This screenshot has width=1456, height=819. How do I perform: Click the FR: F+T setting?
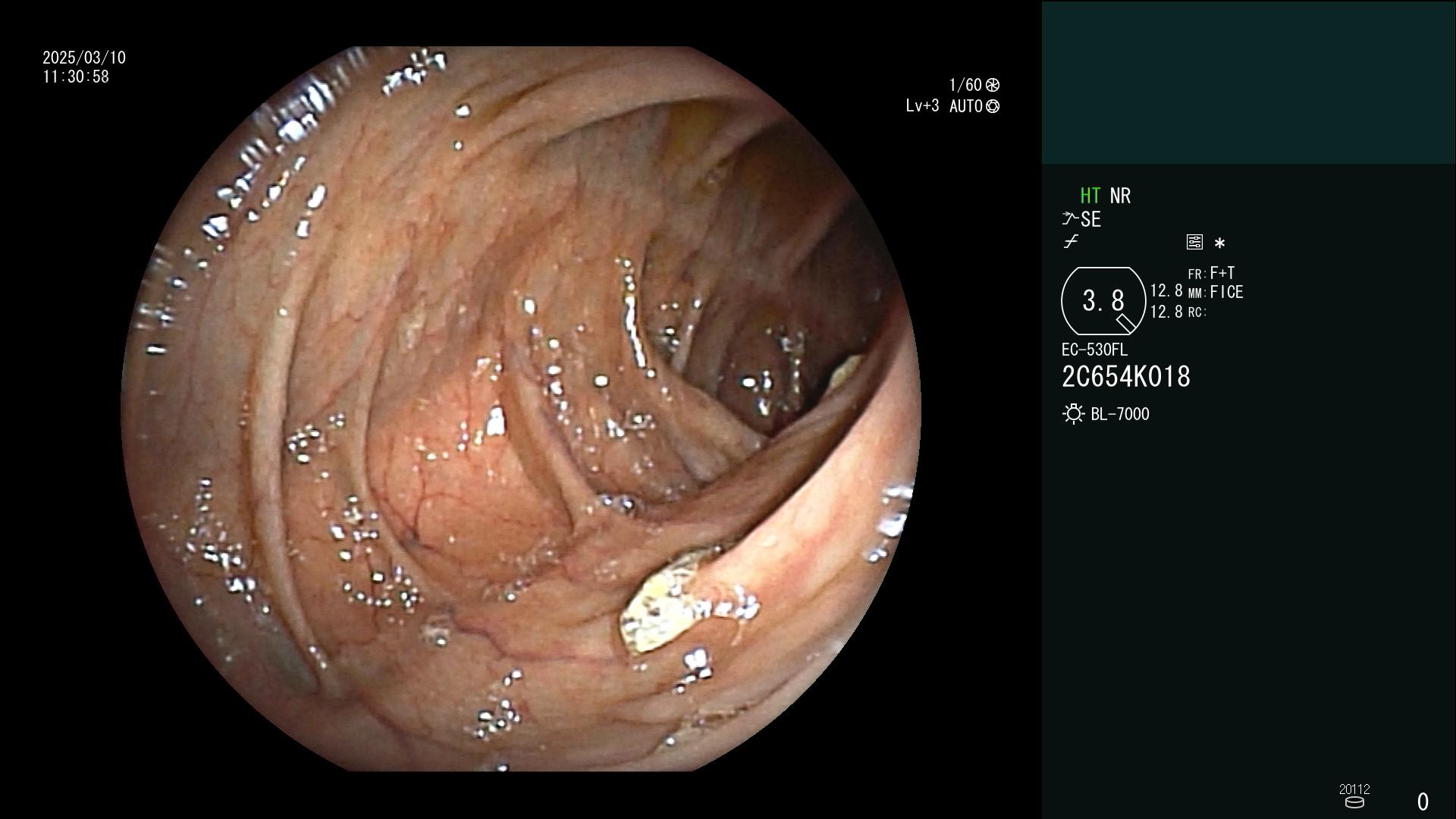pos(1211,273)
